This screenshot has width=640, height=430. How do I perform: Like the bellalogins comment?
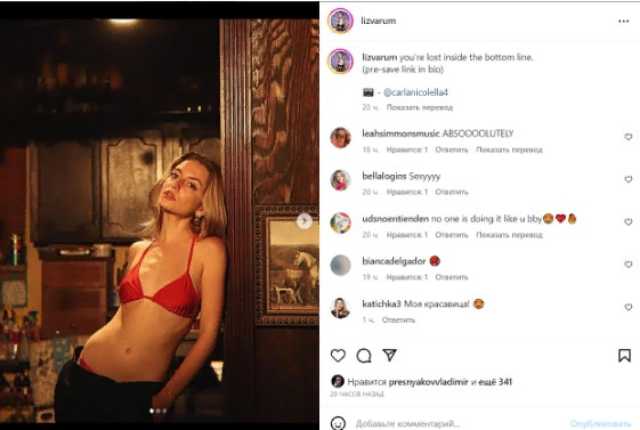pyautogui.click(x=628, y=179)
